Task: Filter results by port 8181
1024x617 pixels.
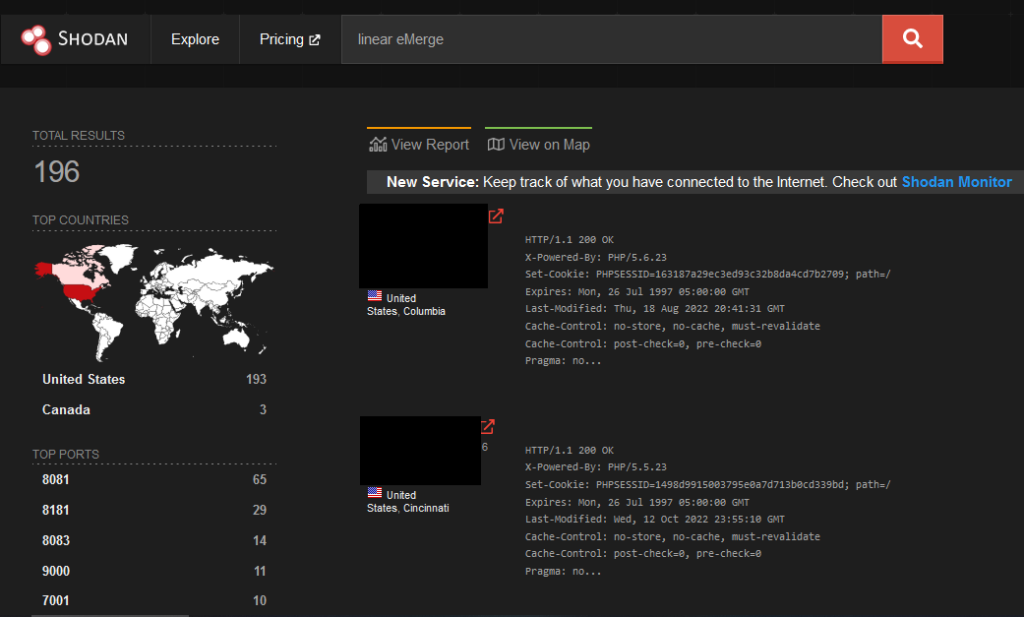Action: coord(54,510)
